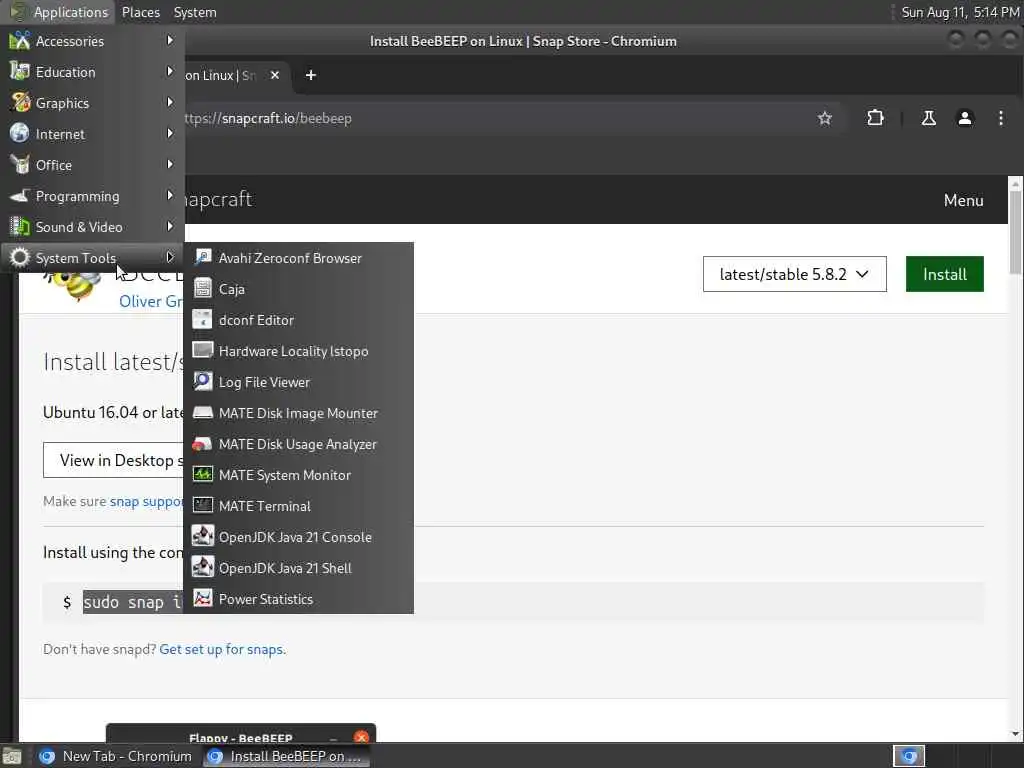Switch to Install BeeBEEP taskbar window
Viewport: 1024px width, 768px height.
[x=286, y=756]
